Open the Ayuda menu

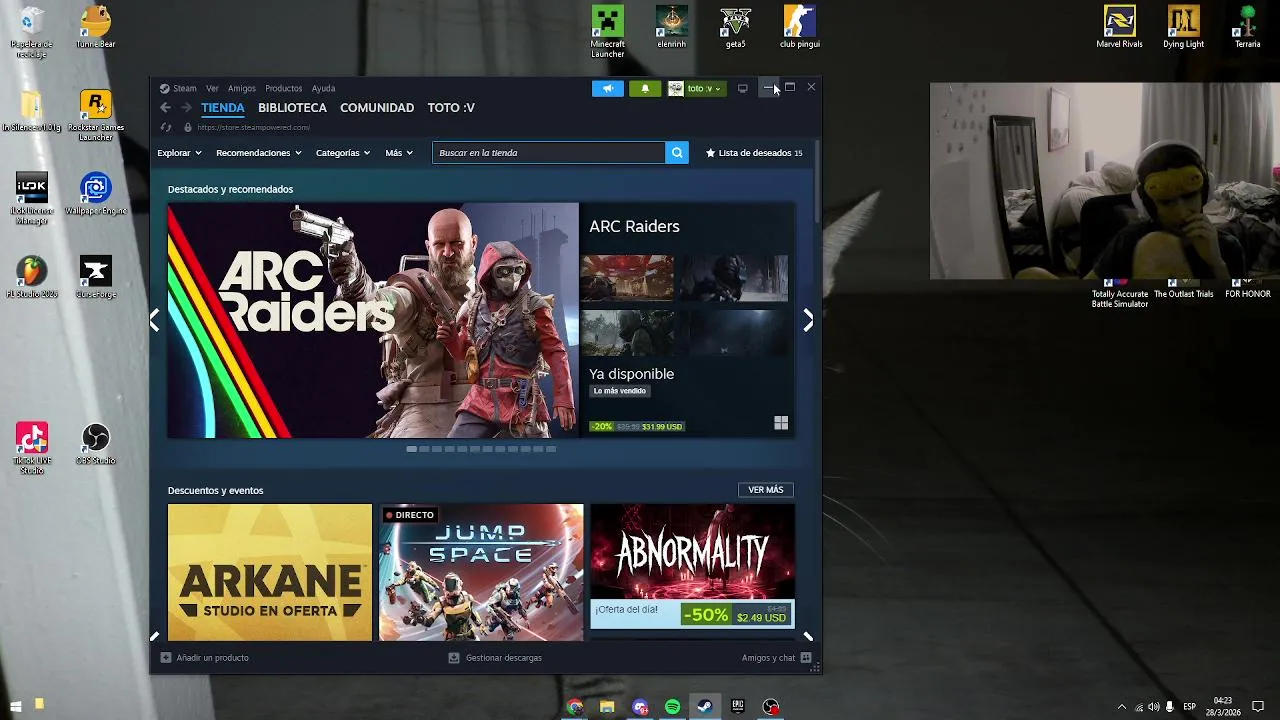point(323,88)
